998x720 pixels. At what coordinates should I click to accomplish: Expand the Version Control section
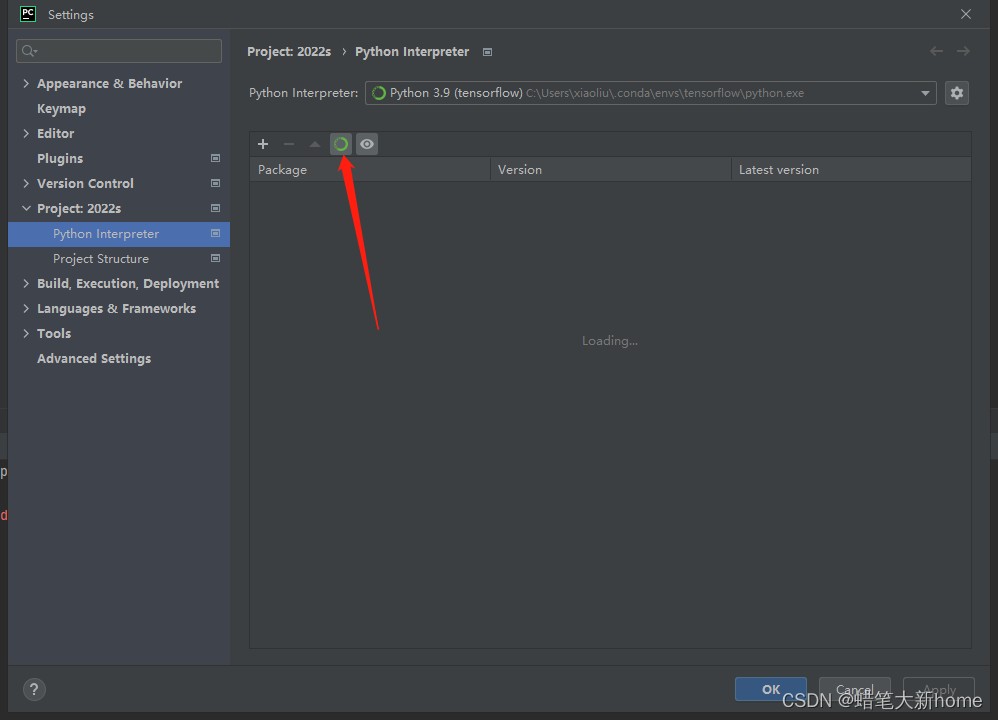[x=26, y=183]
